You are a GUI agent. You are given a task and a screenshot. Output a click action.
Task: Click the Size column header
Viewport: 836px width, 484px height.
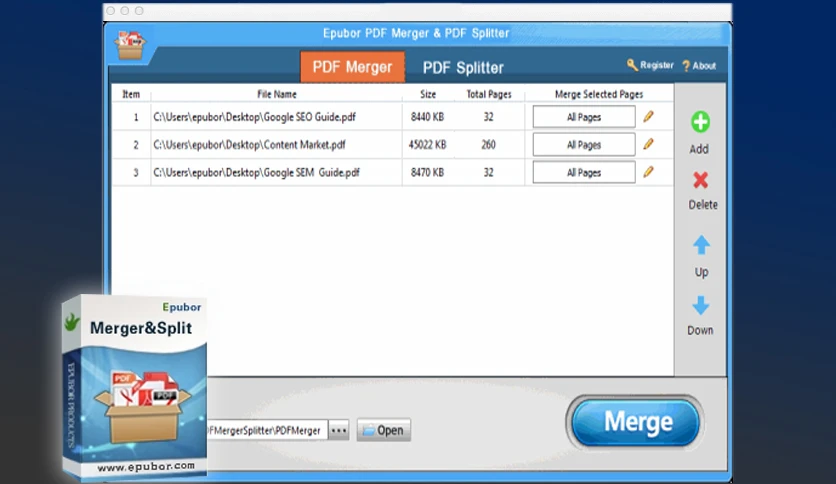pos(428,94)
